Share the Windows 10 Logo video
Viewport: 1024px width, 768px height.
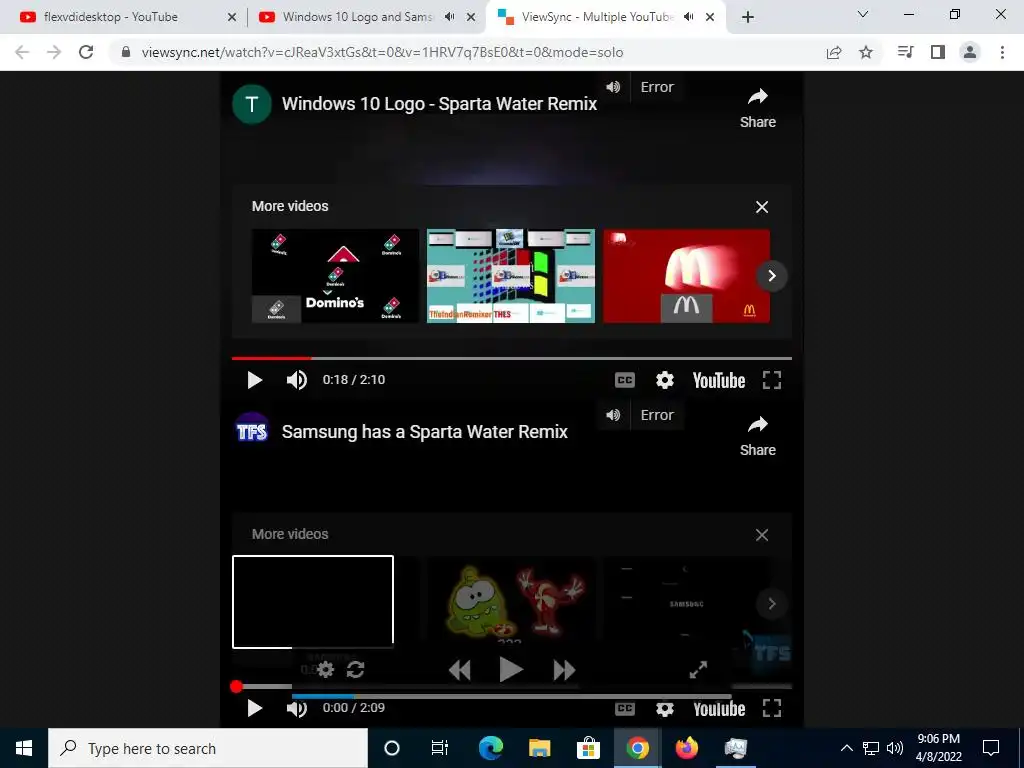758,108
